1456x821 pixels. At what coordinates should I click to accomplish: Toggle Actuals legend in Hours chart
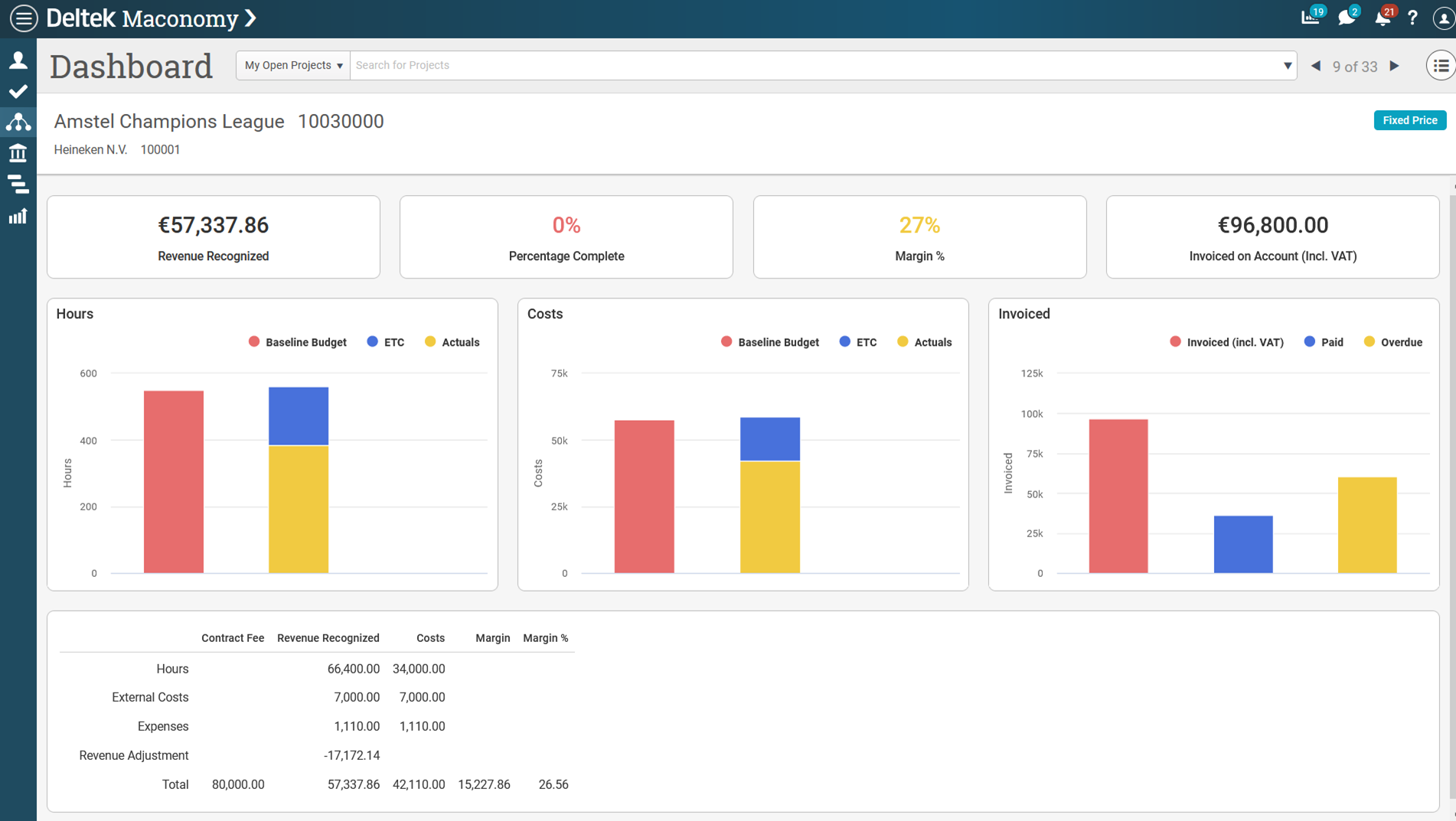(x=452, y=342)
